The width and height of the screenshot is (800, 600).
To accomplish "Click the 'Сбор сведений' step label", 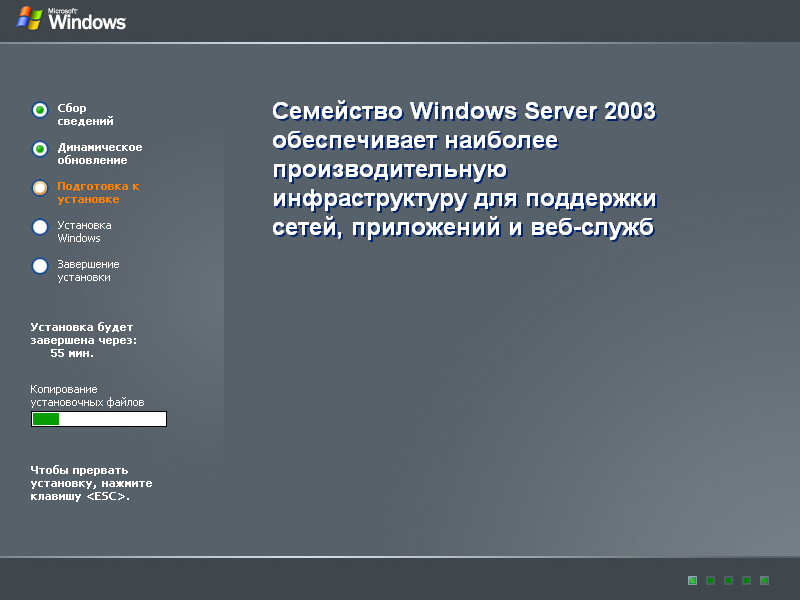I will tap(85, 115).
